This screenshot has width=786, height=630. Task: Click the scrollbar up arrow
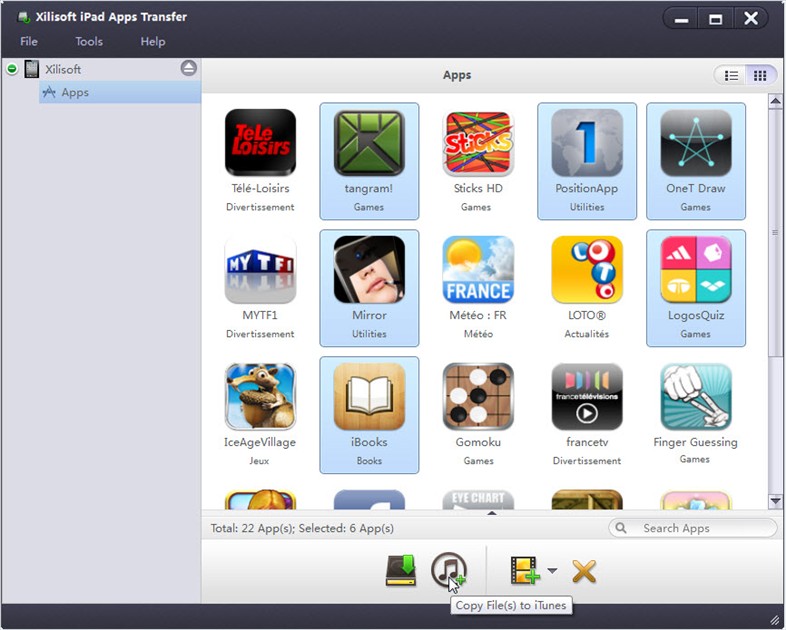coord(775,101)
